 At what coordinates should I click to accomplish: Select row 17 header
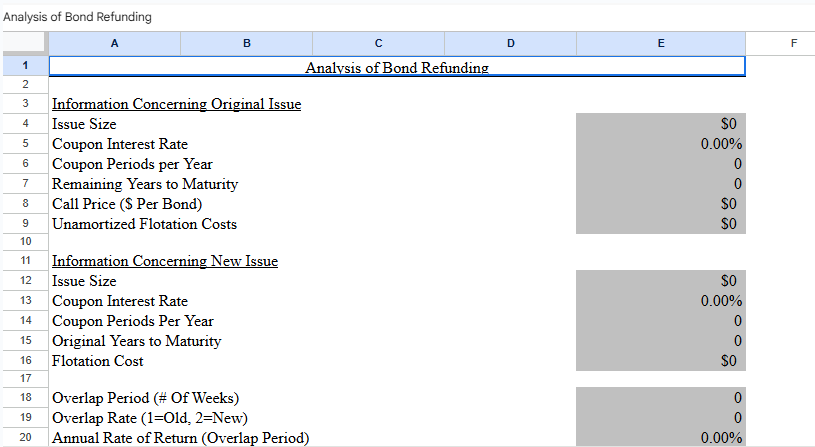coord(24,378)
